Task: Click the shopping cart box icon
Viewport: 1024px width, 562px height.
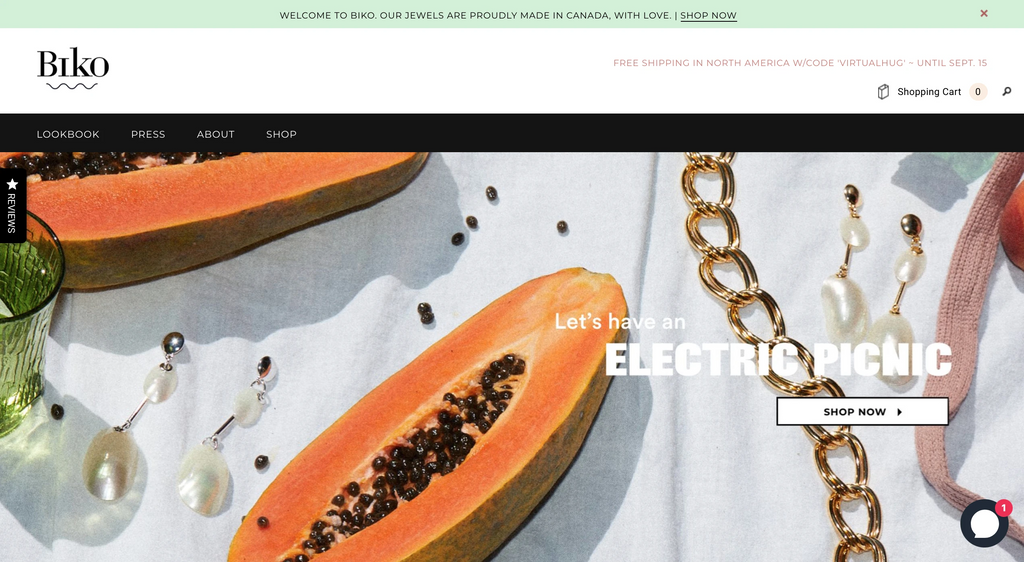Action: pos(883,92)
